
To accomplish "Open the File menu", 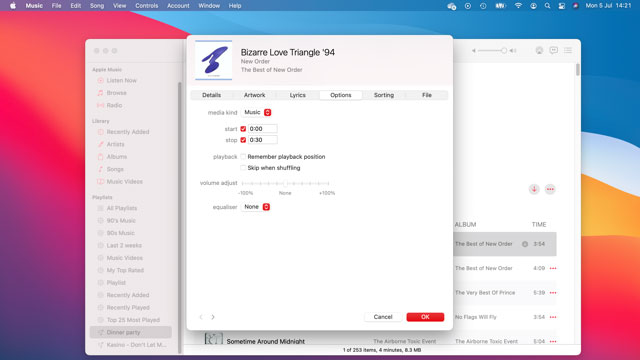I will point(56,6).
